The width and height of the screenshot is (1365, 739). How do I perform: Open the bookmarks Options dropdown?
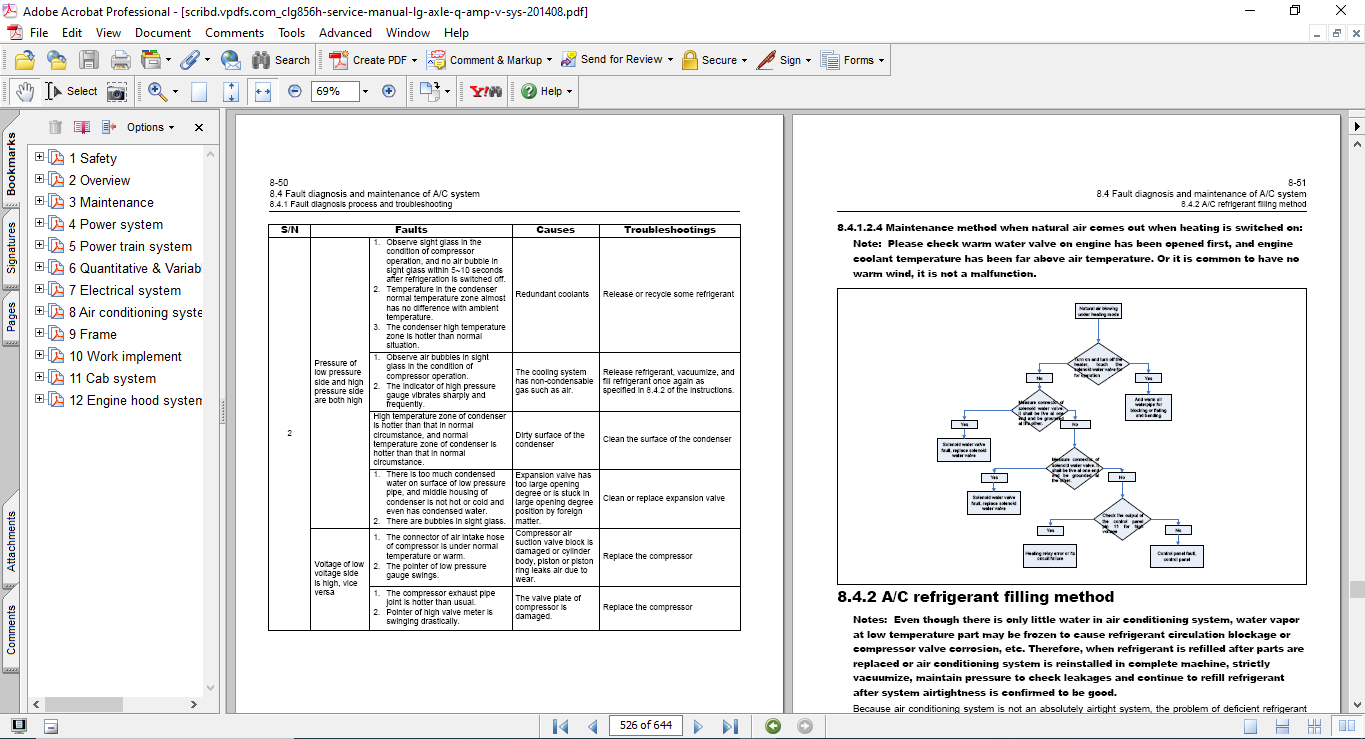pyautogui.click(x=150, y=127)
